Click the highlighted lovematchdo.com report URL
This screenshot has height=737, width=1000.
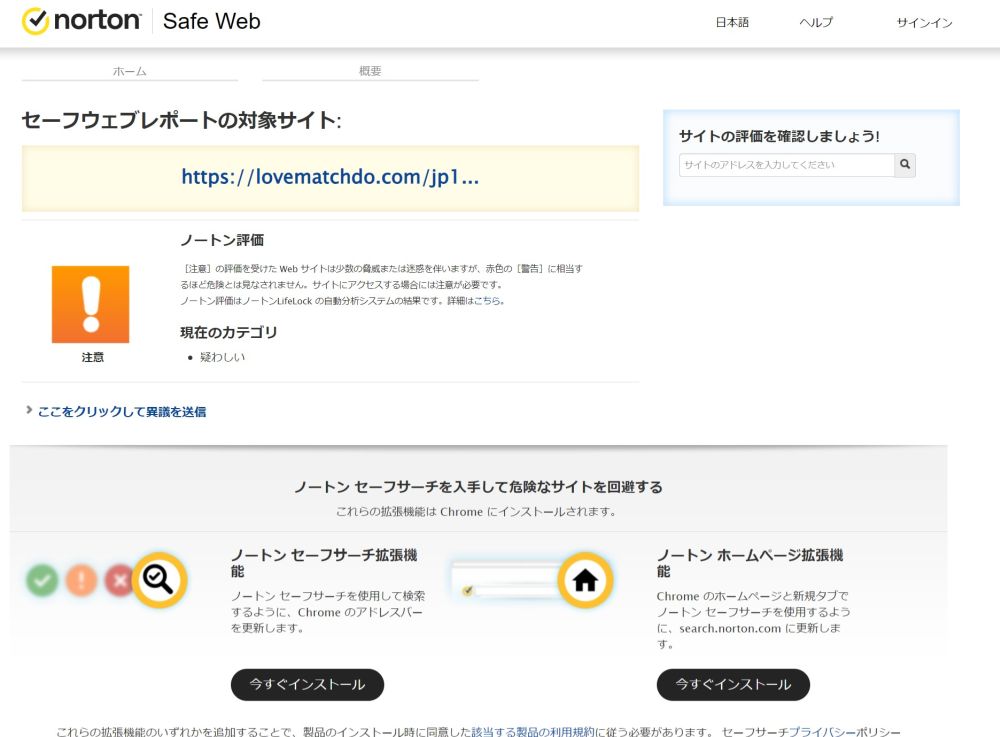(330, 177)
